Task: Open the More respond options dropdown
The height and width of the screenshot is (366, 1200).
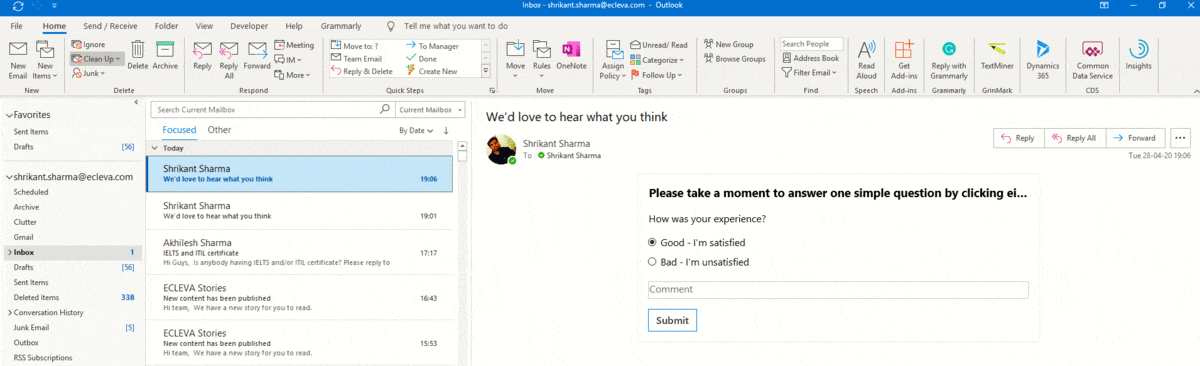Action: pyautogui.click(x=293, y=74)
